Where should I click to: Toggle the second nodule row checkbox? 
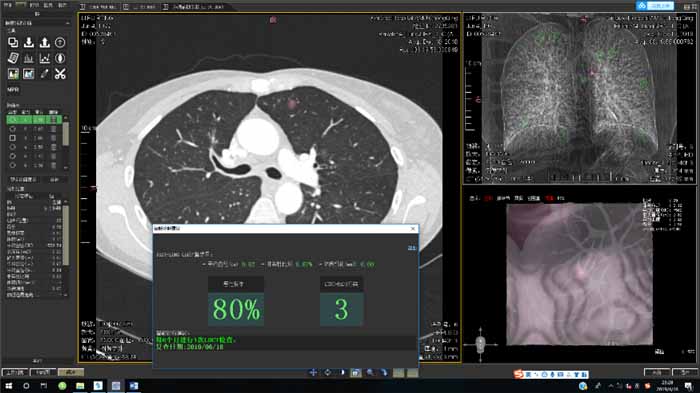(x=12, y=129)
